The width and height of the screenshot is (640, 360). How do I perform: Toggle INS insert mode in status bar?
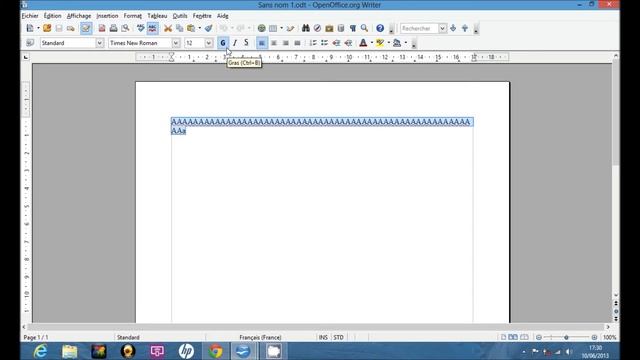323,338
